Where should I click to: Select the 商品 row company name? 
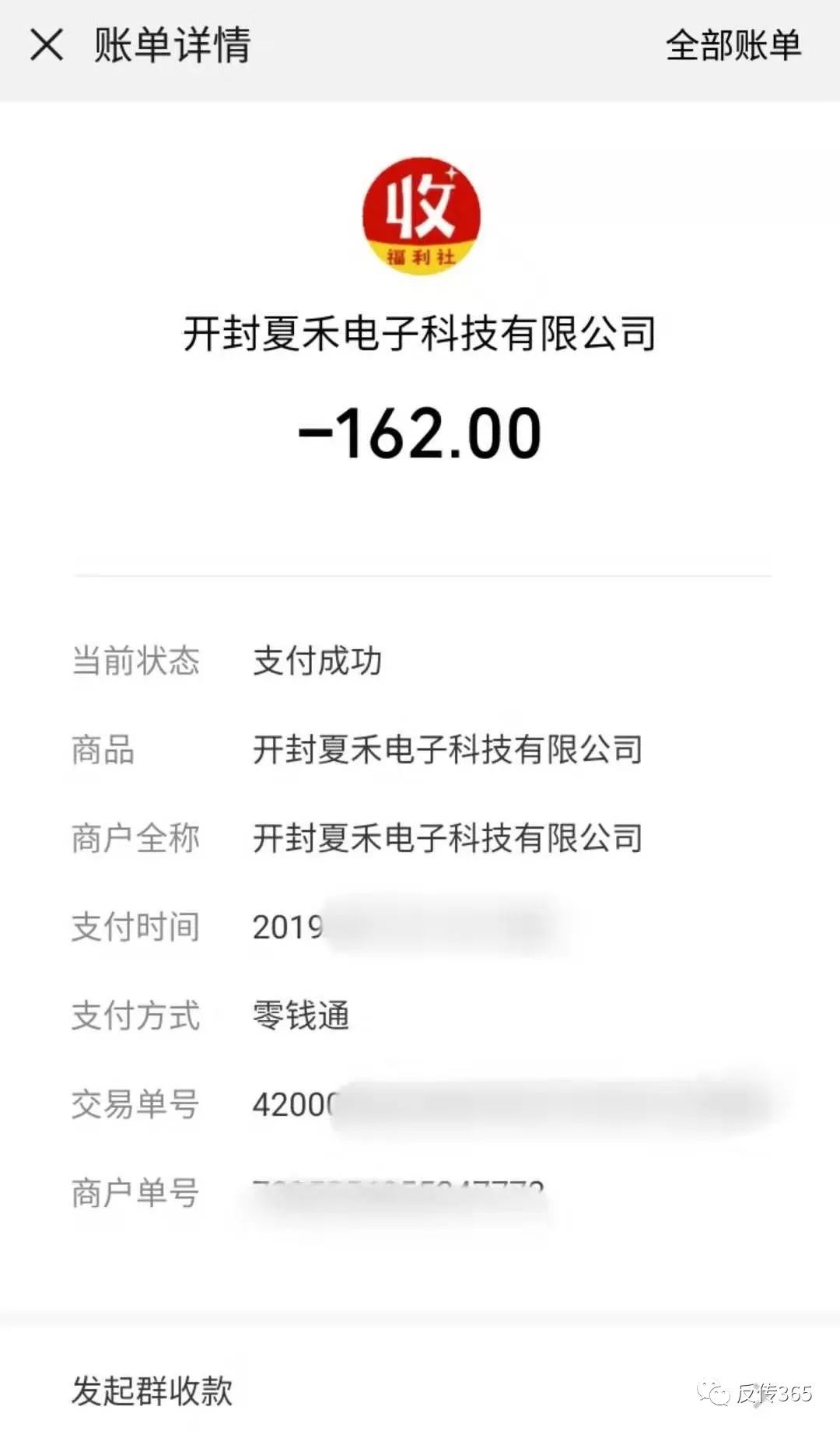[447, 749]
